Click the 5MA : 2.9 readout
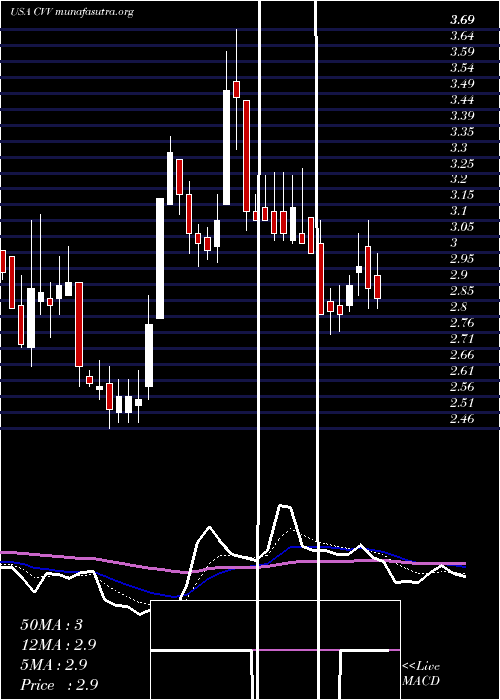The height and width of the screenshot is (700, 500). pyautogui.click(x=55, y=665)
